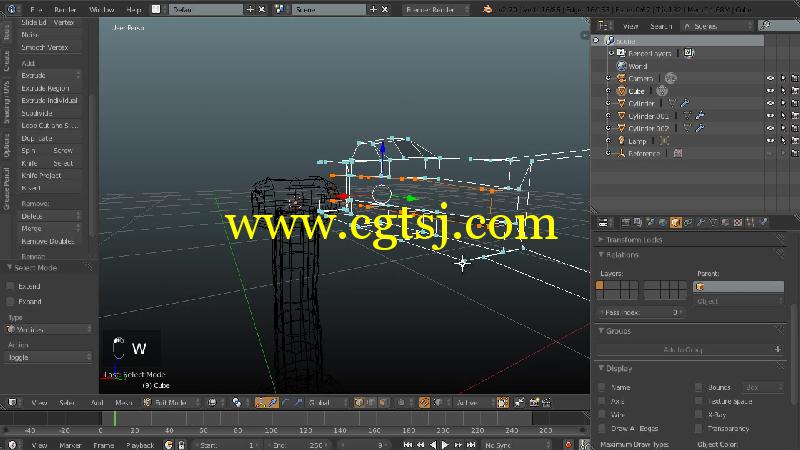Select the translate manipulator arrow icon
Viewport: 800px width, 450px height.
coord(272,403)
